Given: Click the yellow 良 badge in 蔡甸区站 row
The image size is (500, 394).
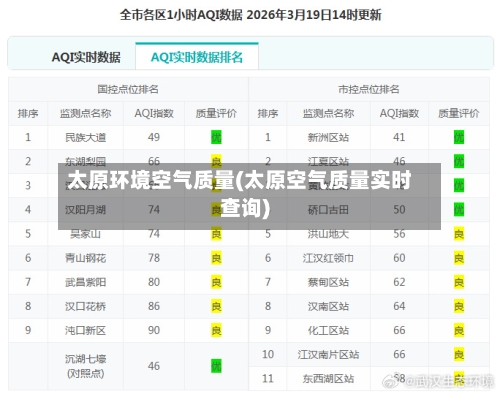Looking at the screenshot, I should point(459,282).
